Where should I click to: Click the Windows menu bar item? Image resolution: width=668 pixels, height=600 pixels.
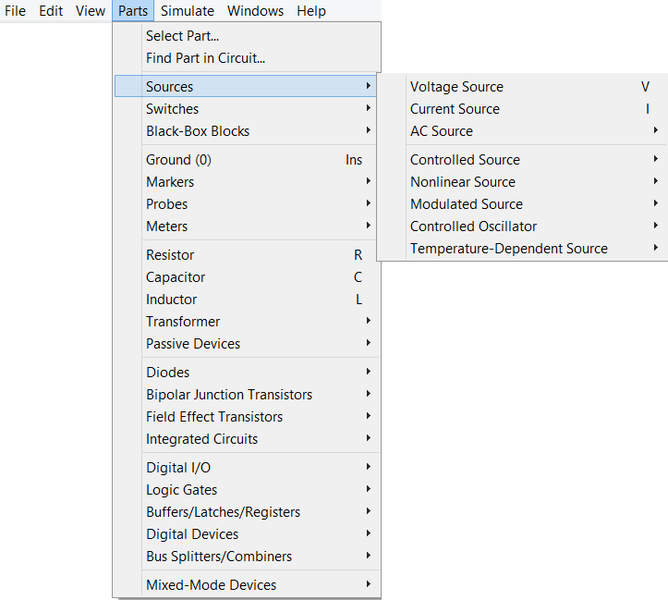point(255,11)
